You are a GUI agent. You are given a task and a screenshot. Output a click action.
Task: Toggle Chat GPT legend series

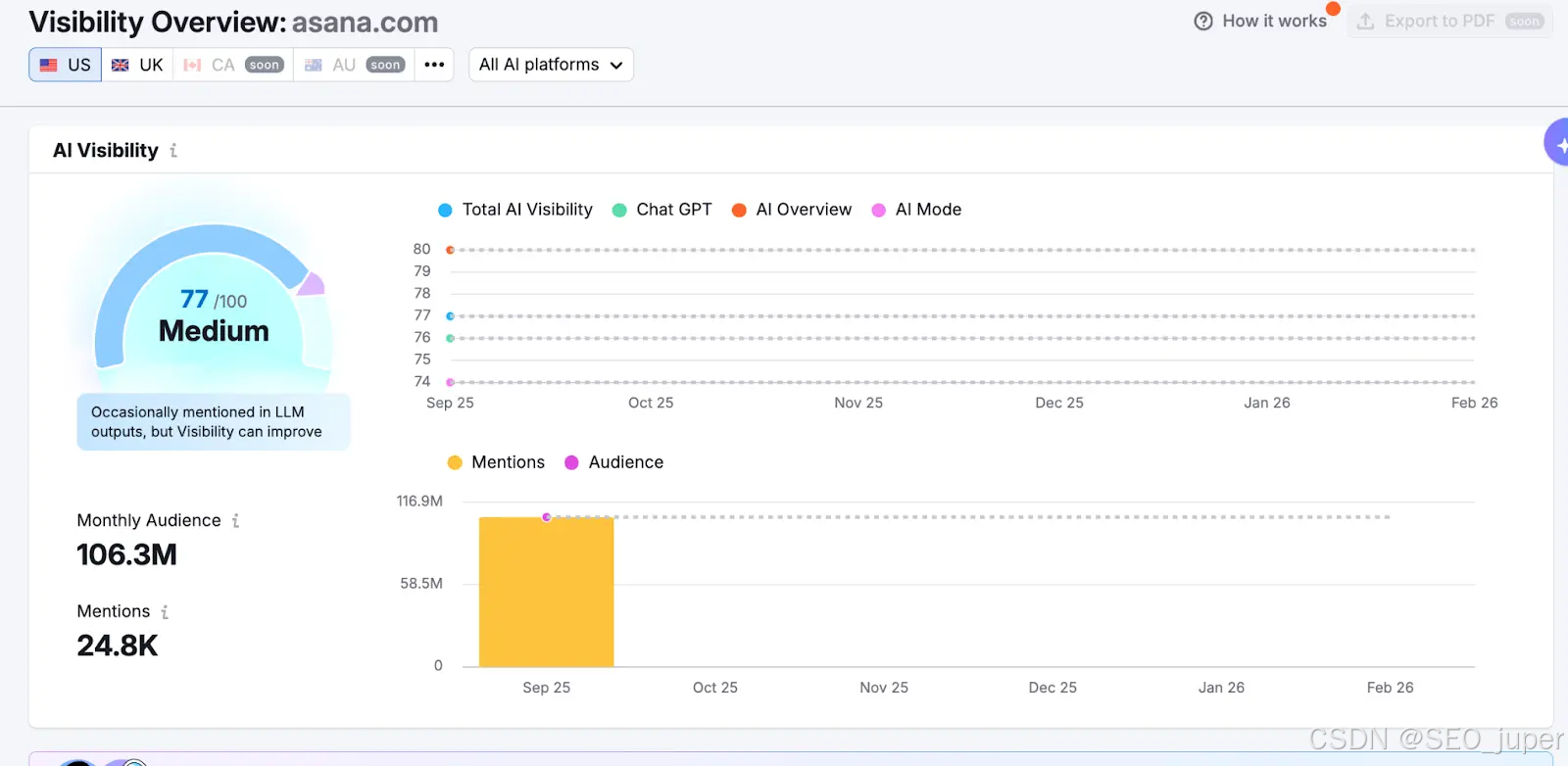(662, 210)
